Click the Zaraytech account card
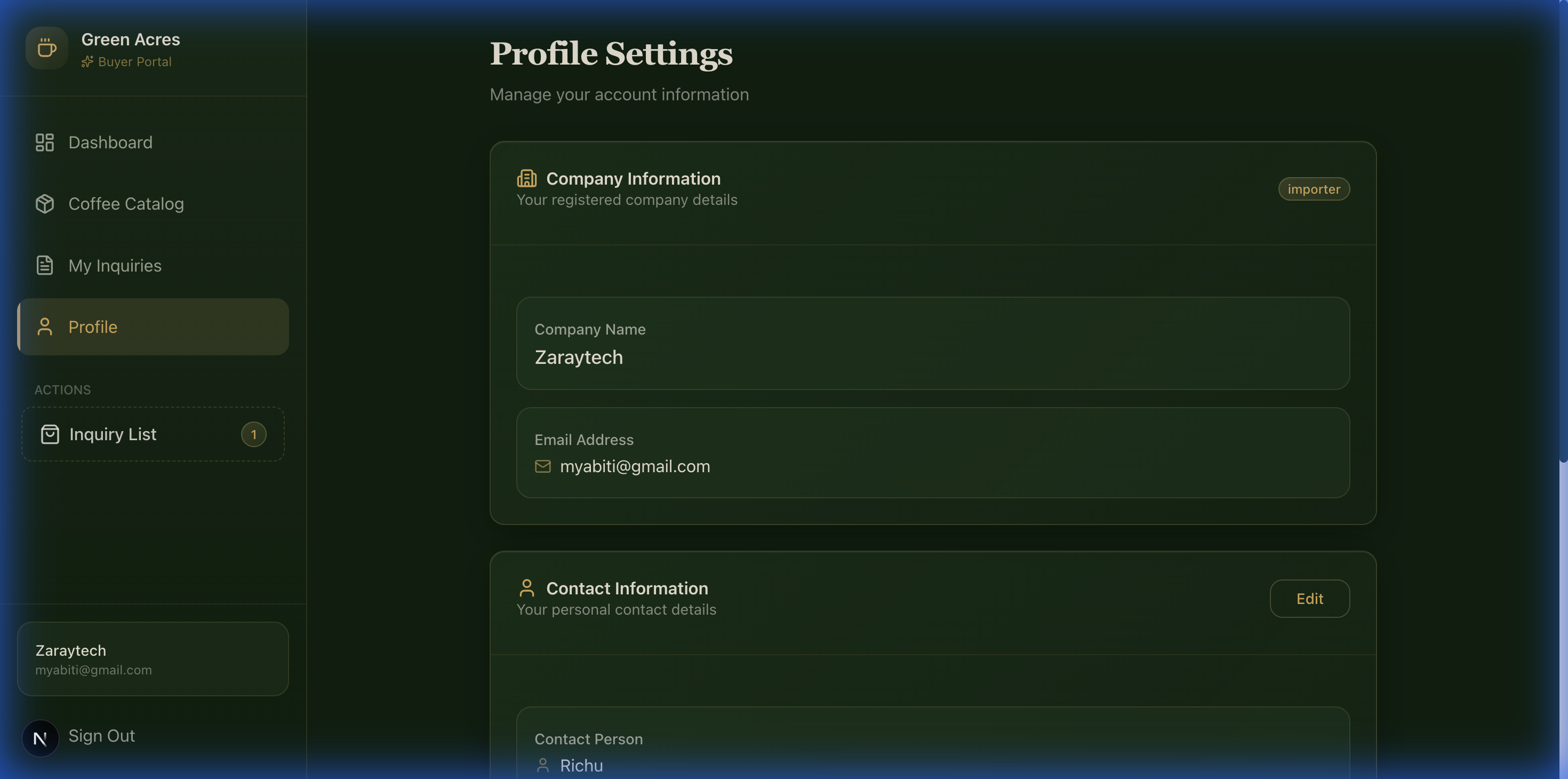This screenshot has height=779, width=1568. 153,658
